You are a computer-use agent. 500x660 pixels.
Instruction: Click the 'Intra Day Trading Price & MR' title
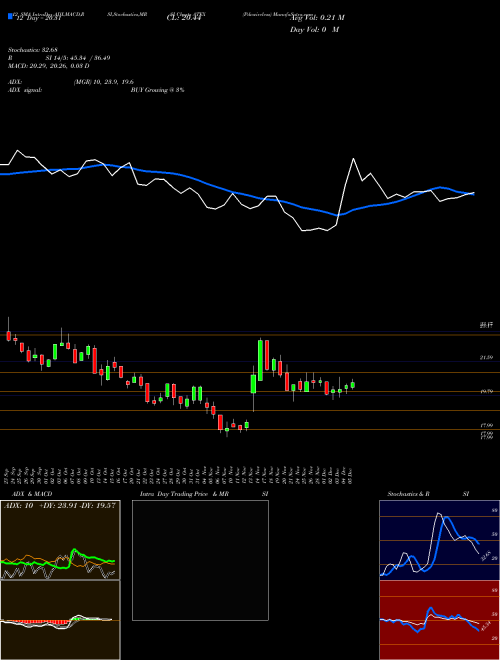[x=185, y=494]
